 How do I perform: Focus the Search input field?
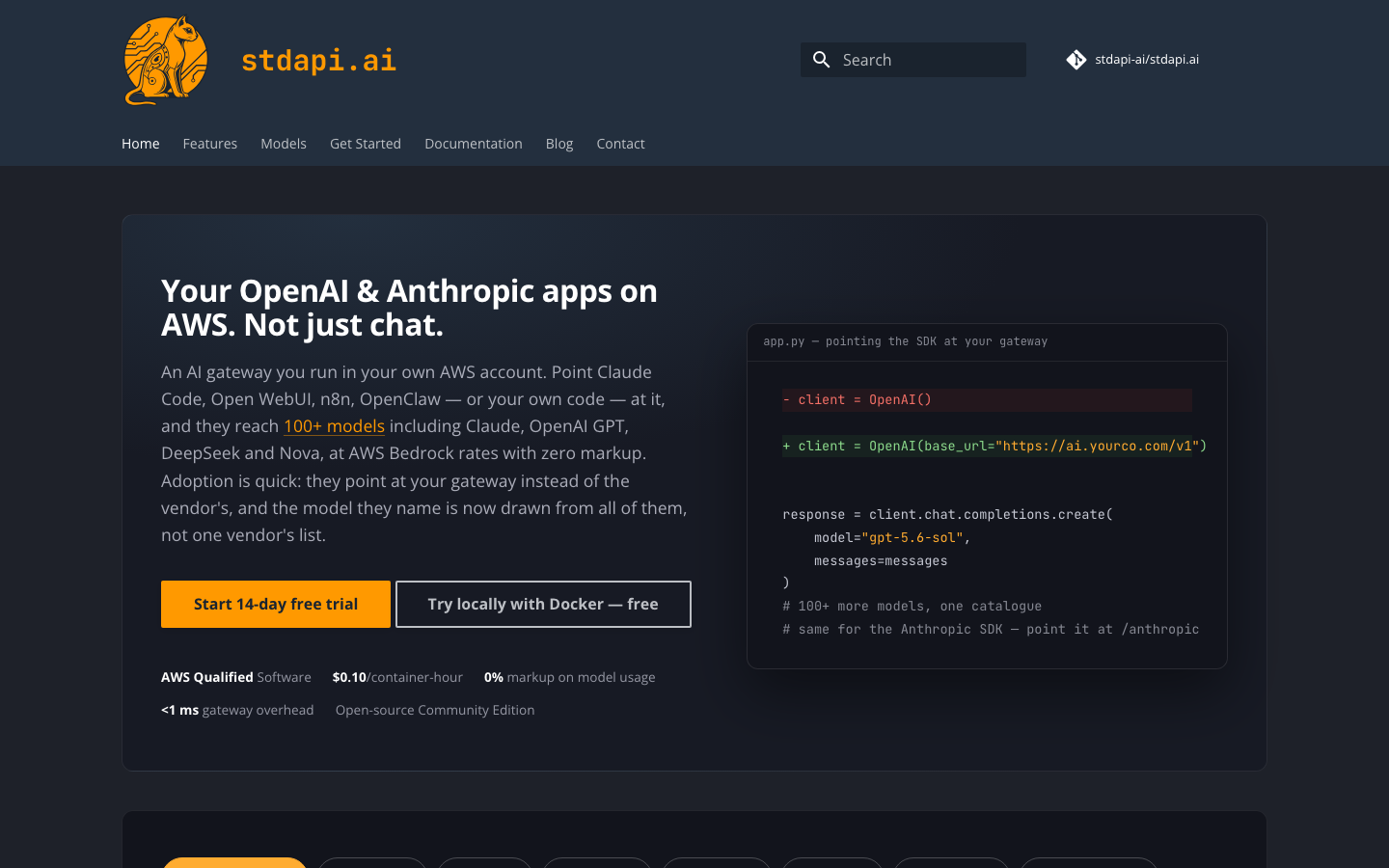pyautogui.click(x=913, y=60)
